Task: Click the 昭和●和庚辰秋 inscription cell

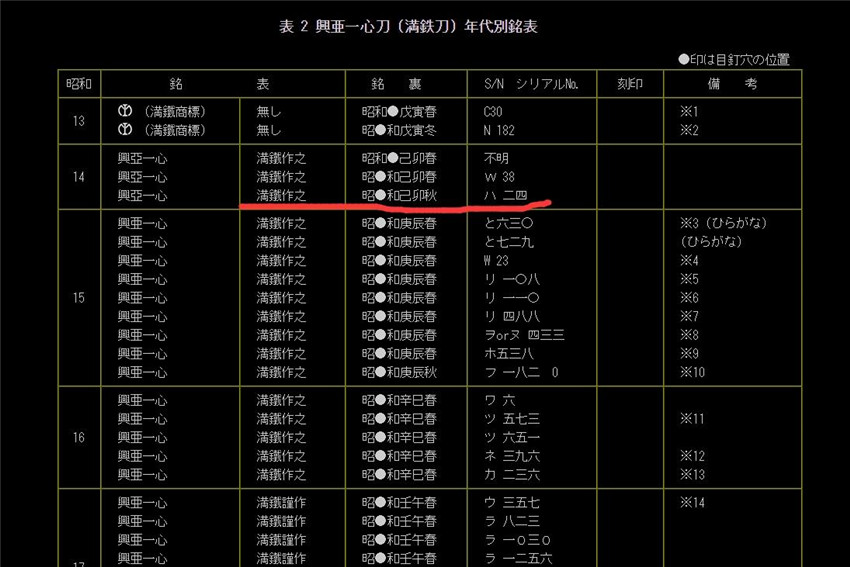Action: click(399, 372)
